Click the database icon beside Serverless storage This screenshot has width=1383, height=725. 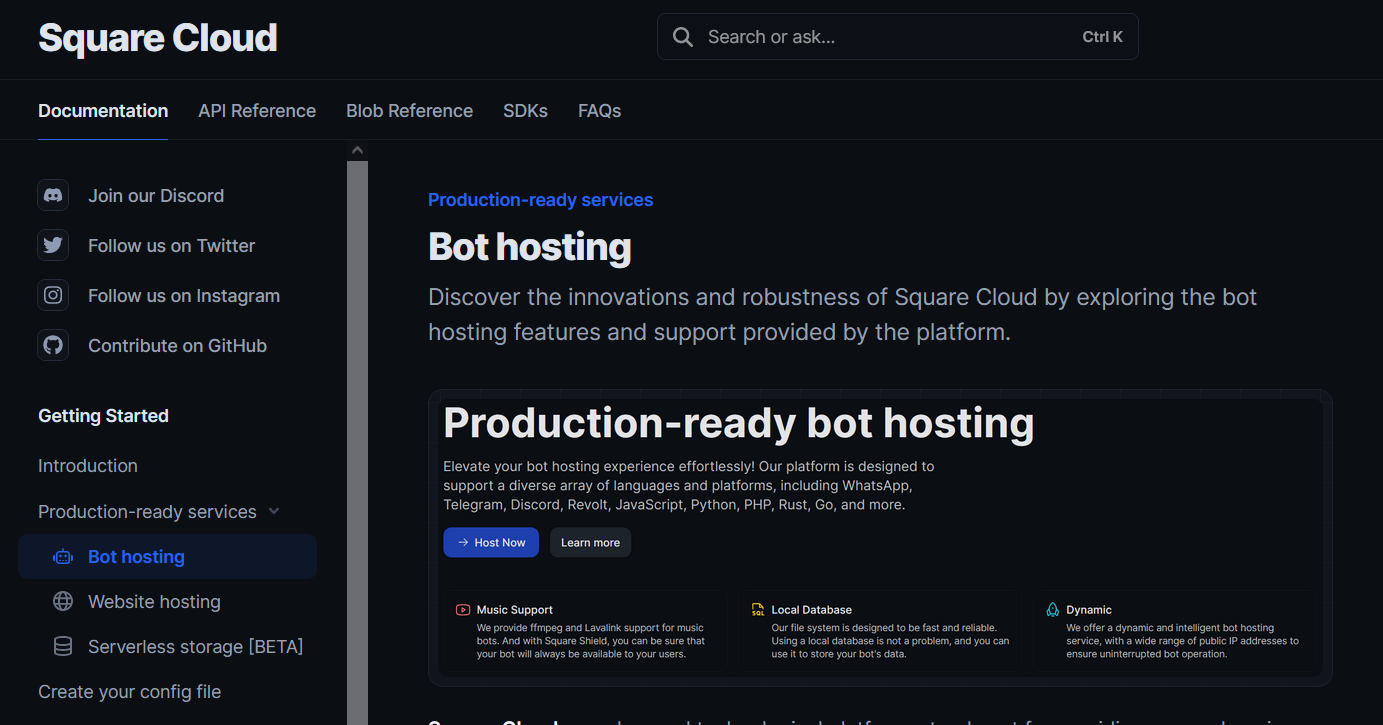[x=63, y=647]
